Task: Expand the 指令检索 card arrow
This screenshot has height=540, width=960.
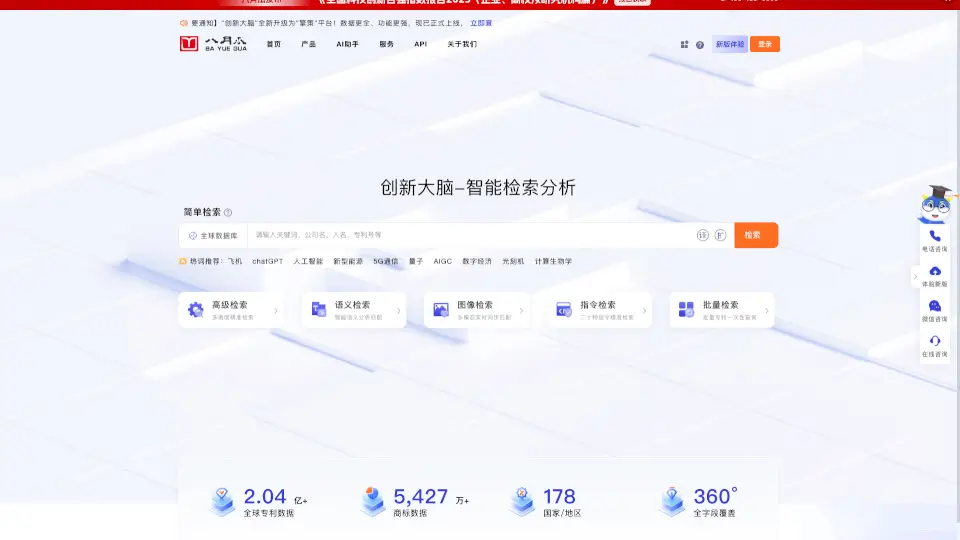Action: [x=644, y=311]
